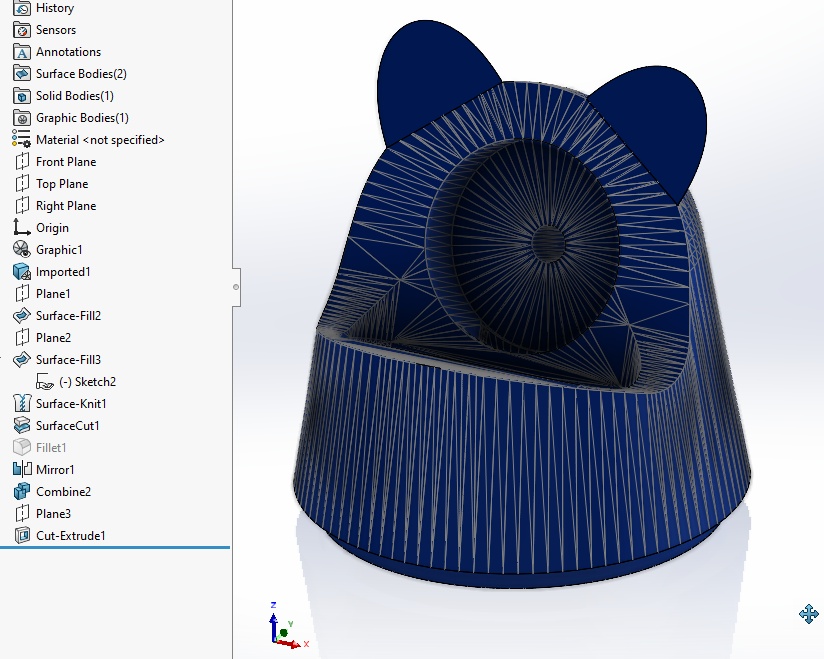Select the Cut-Extrude1 label
Screen dimensions: 824x659
[71, 536]
